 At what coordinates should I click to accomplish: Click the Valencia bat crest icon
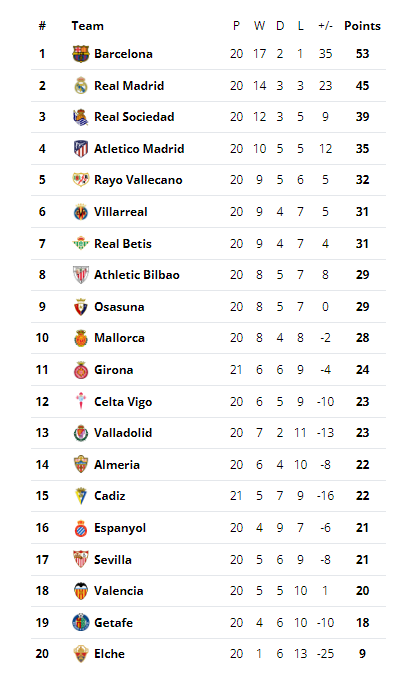(x=81, y=591)
